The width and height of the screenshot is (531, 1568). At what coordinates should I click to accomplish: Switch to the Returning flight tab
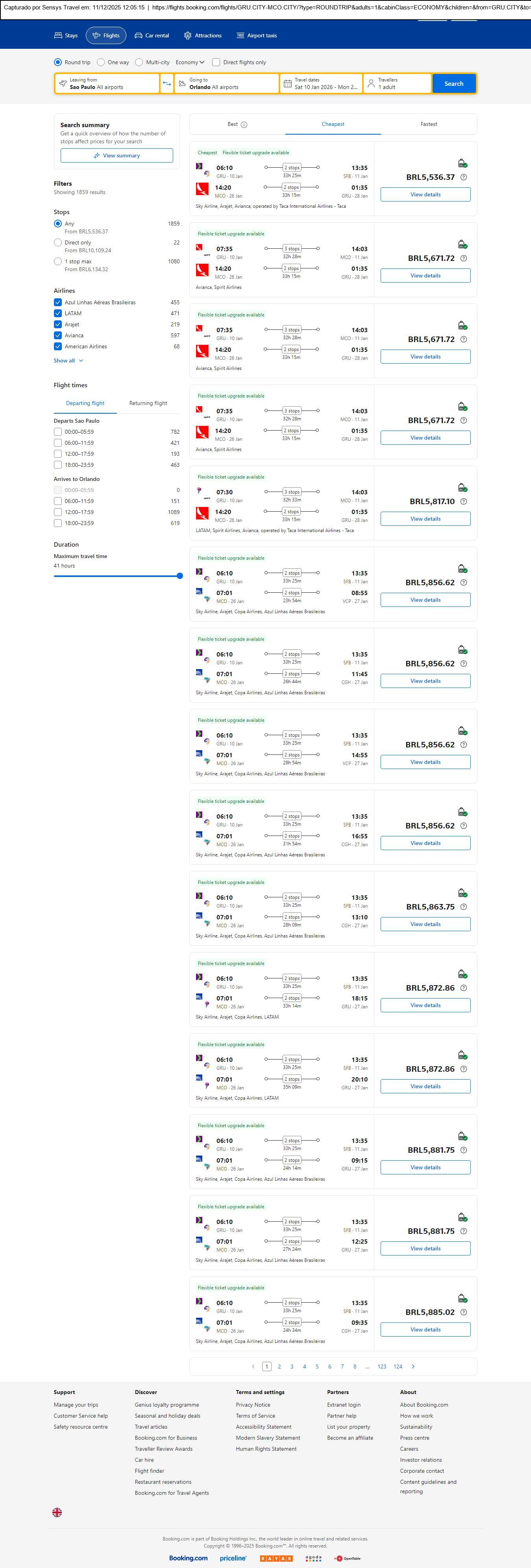148,403
